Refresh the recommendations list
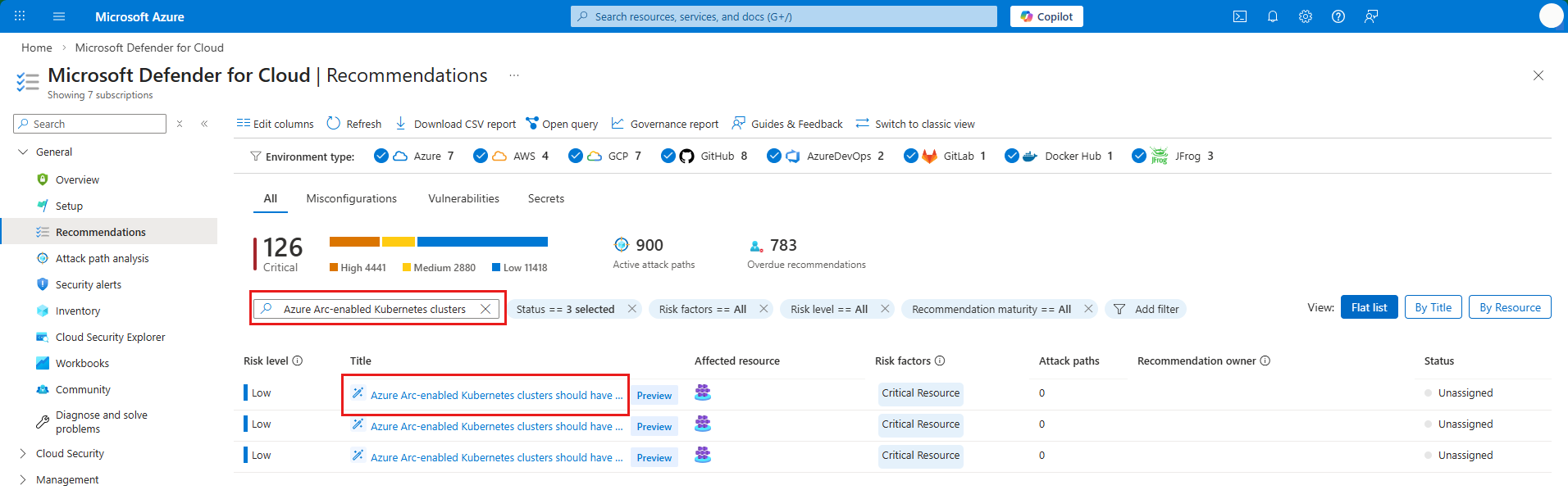 click(354, 124)
